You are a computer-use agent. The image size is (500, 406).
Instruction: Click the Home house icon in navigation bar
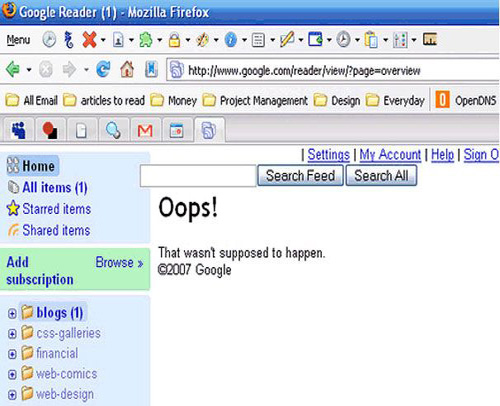[127, 69]
